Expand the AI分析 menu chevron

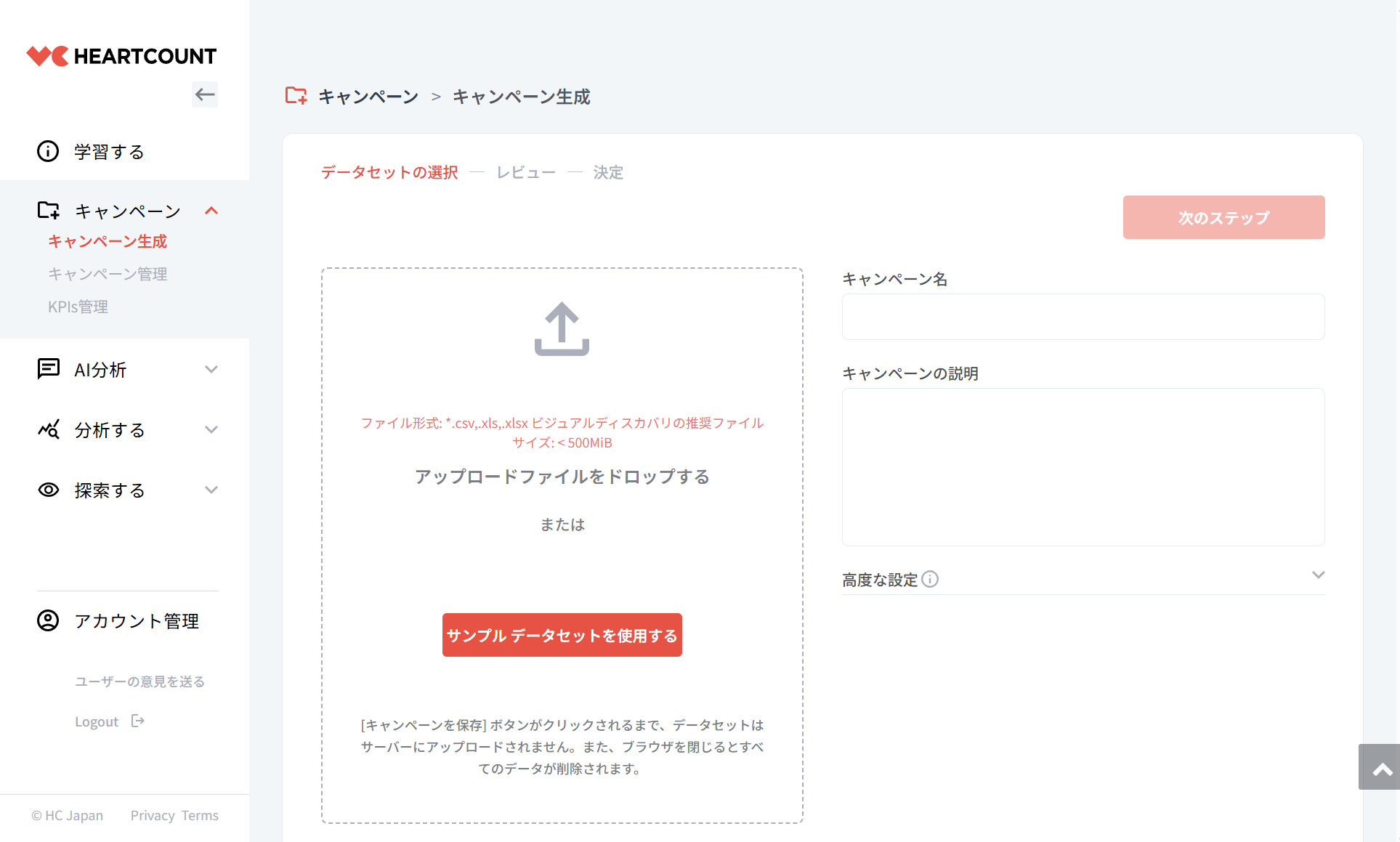pyautogui.click(x=211, y=369)
